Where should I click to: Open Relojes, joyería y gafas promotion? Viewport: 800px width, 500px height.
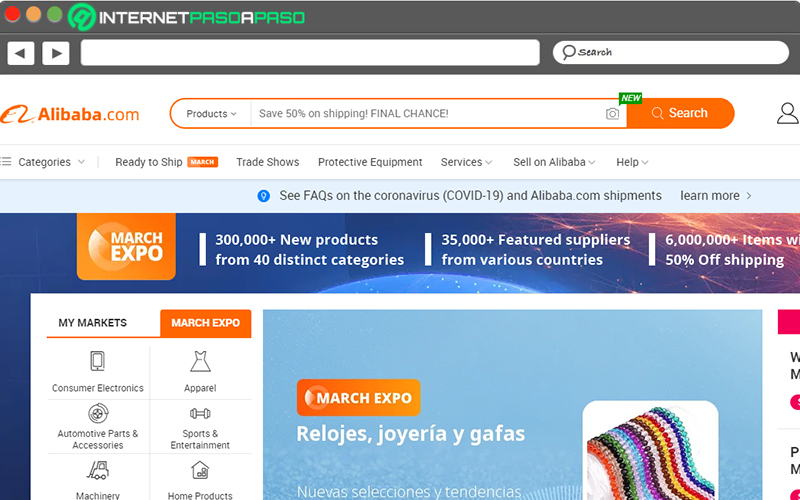(x=411, y=434)
